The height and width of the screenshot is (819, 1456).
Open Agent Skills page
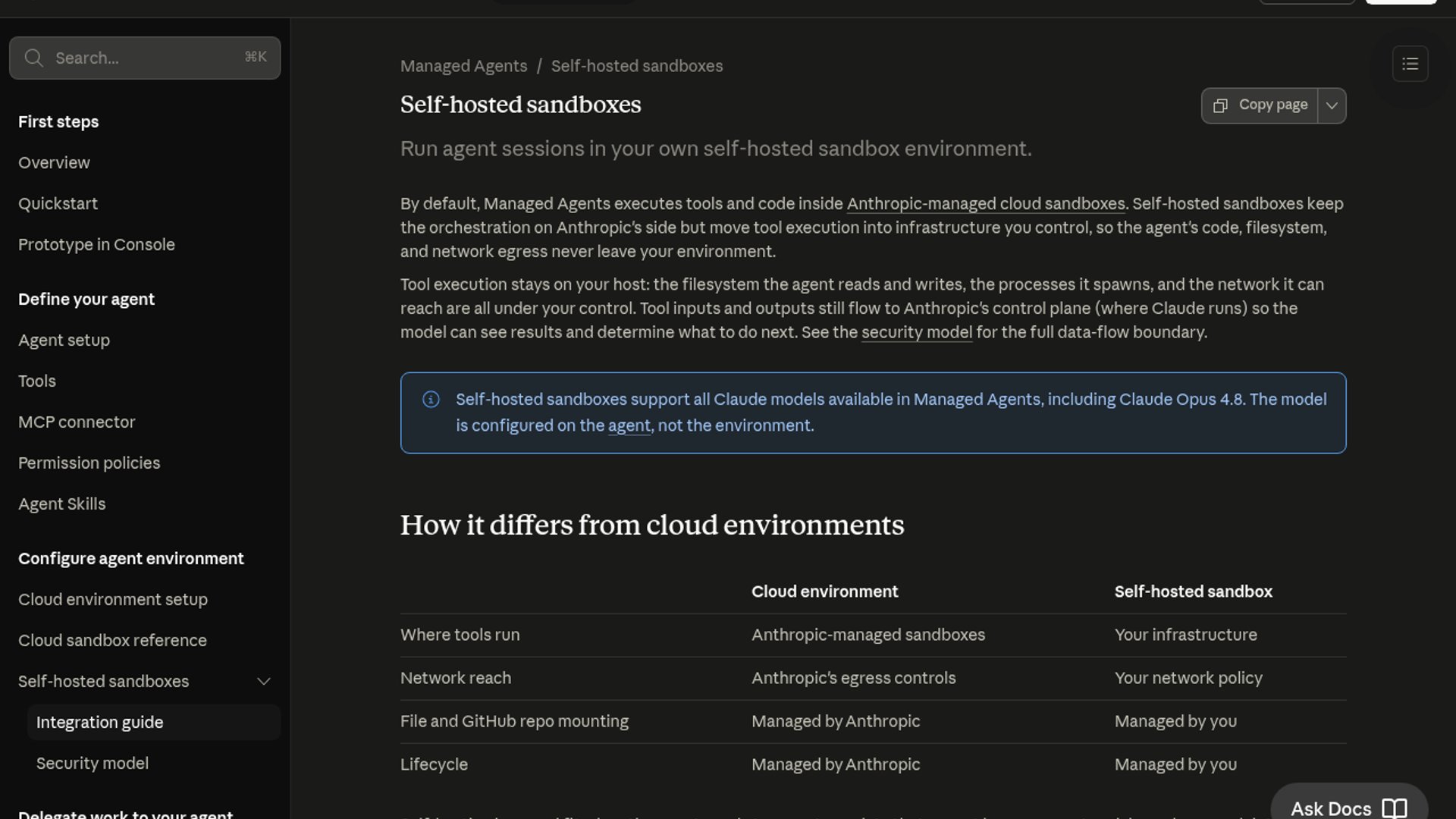click(x=61, y=504)
